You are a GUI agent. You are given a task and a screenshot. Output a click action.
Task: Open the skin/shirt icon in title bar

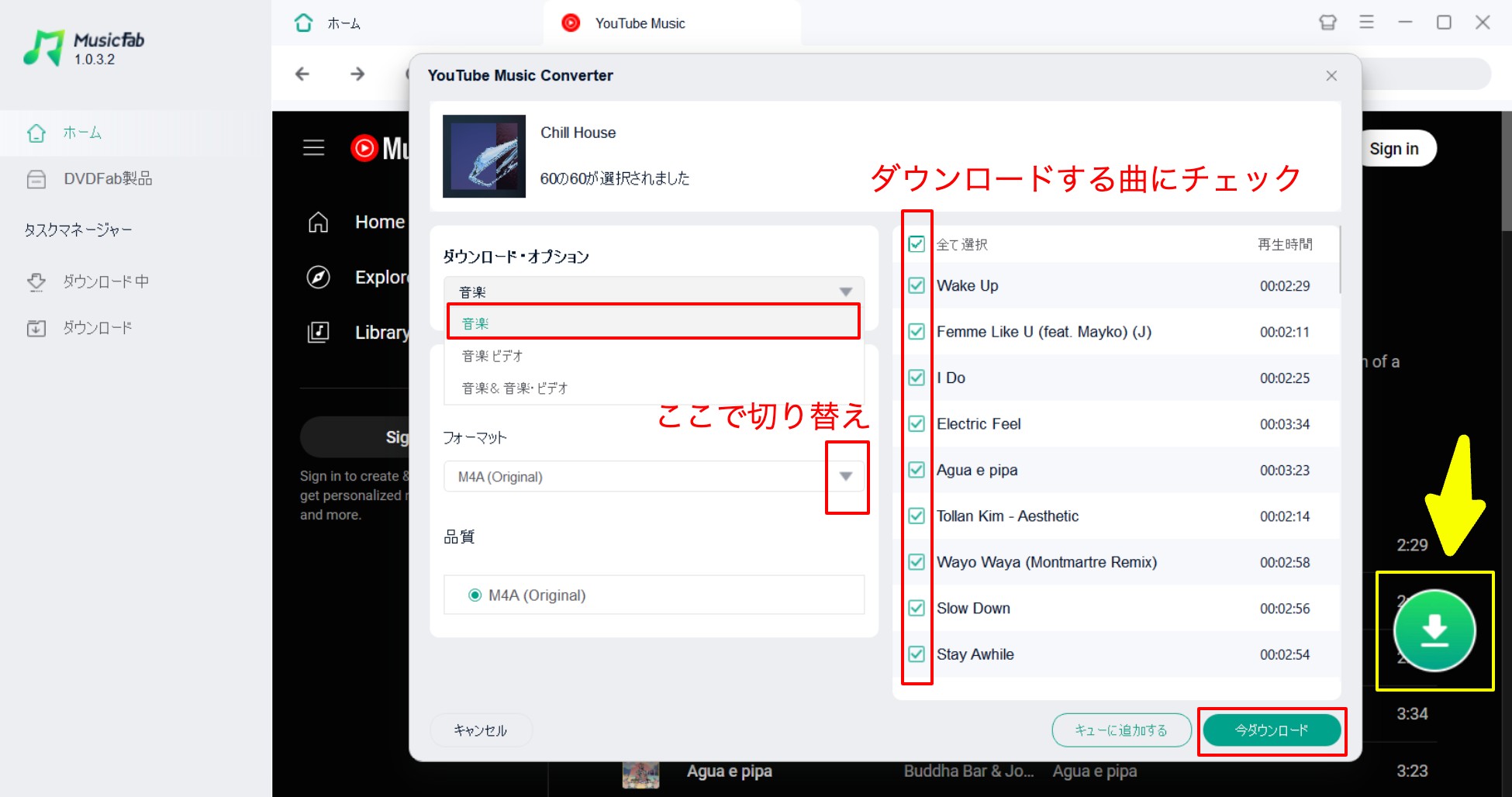pyautogui.click(x=1327, y=22)
